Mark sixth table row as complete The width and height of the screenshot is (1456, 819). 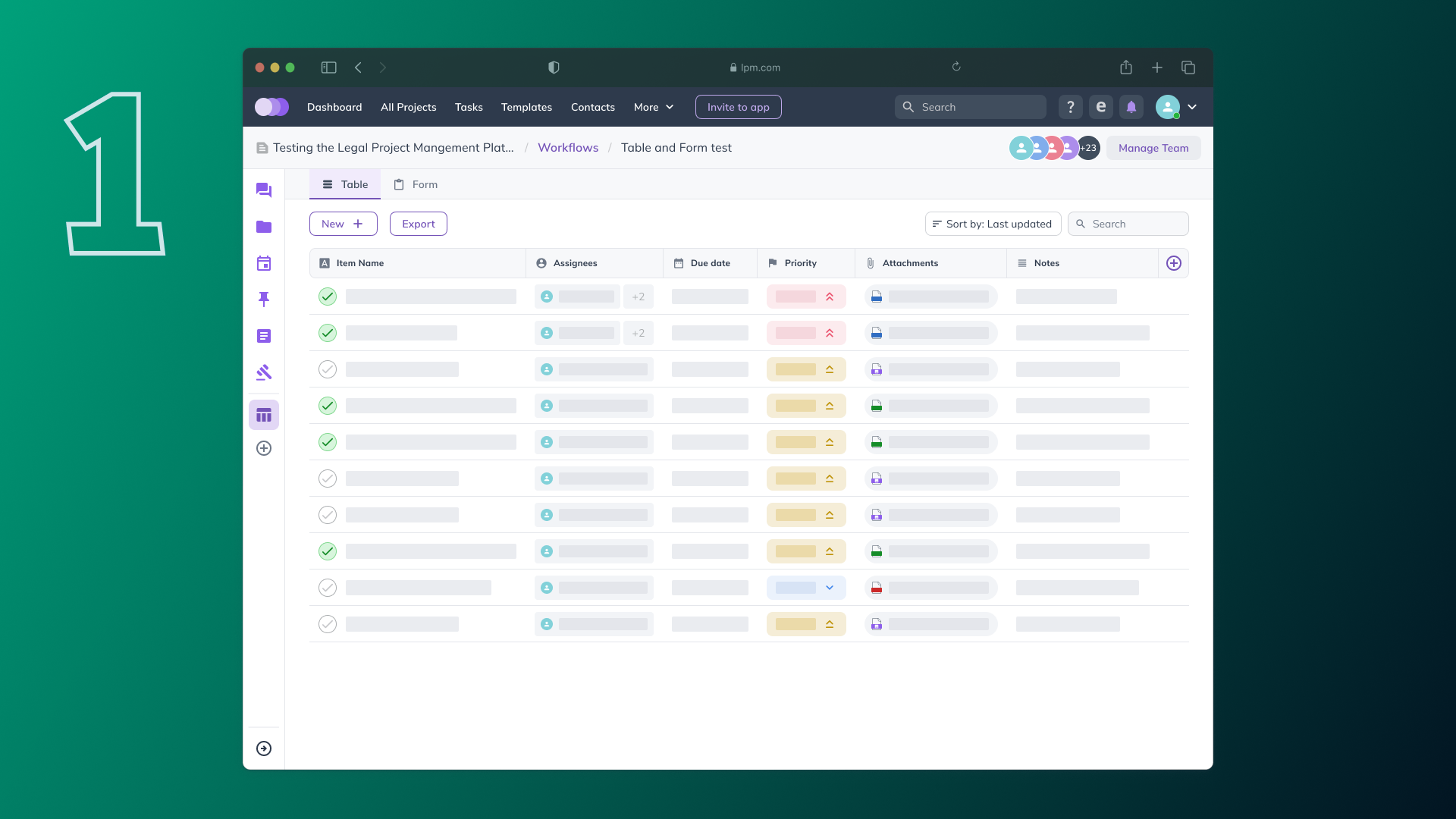pyautogui.click(x=328, y=479)
